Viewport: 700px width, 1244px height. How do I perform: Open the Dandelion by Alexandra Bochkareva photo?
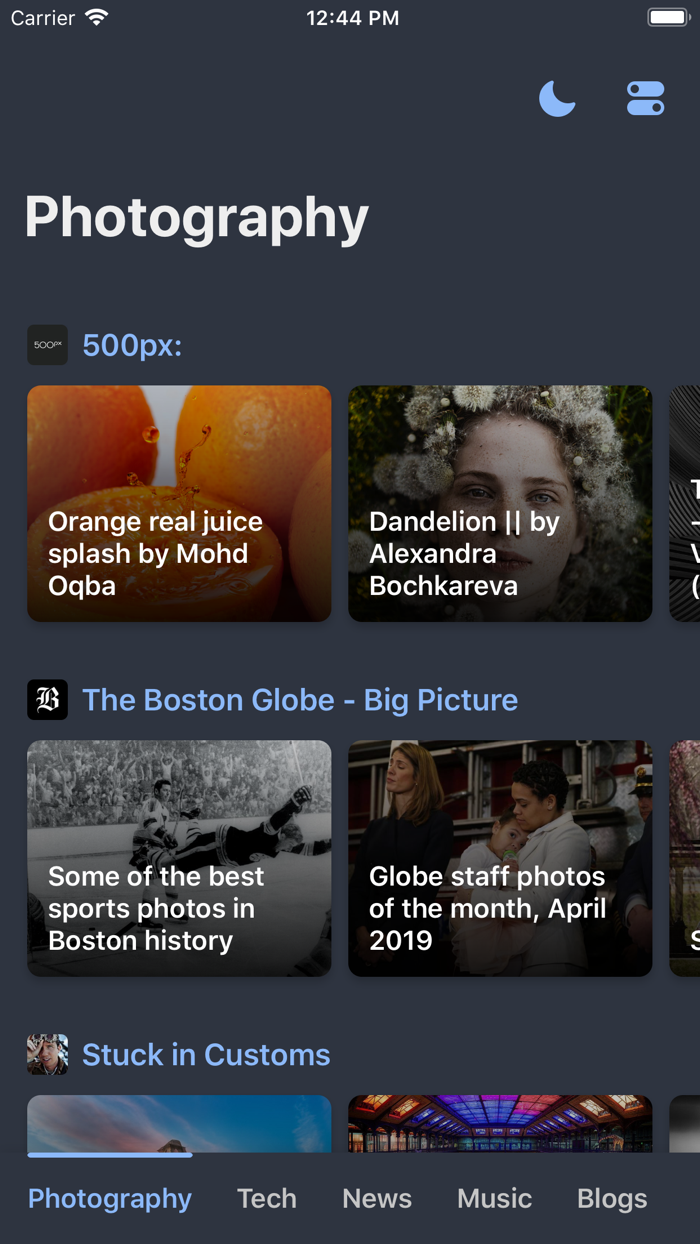(x=499, y=504)
